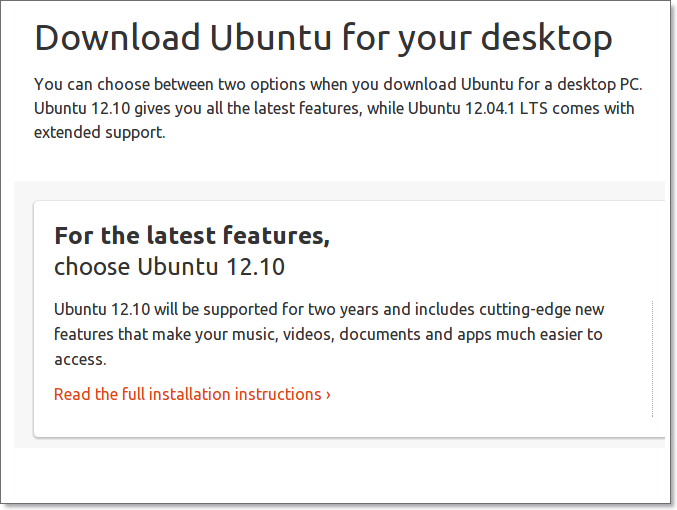Click the chevron after the installation instructions link

pos(328,394)
